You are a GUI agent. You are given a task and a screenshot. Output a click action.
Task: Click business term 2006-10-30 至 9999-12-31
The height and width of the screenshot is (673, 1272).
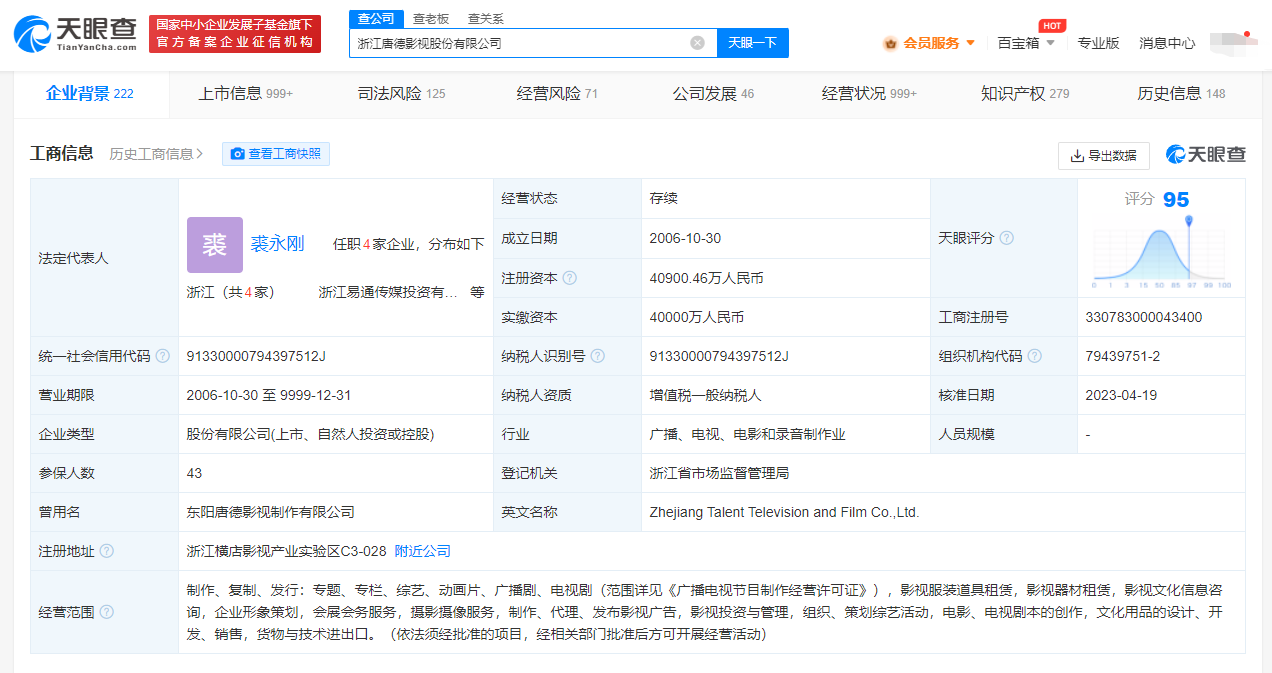268,395
